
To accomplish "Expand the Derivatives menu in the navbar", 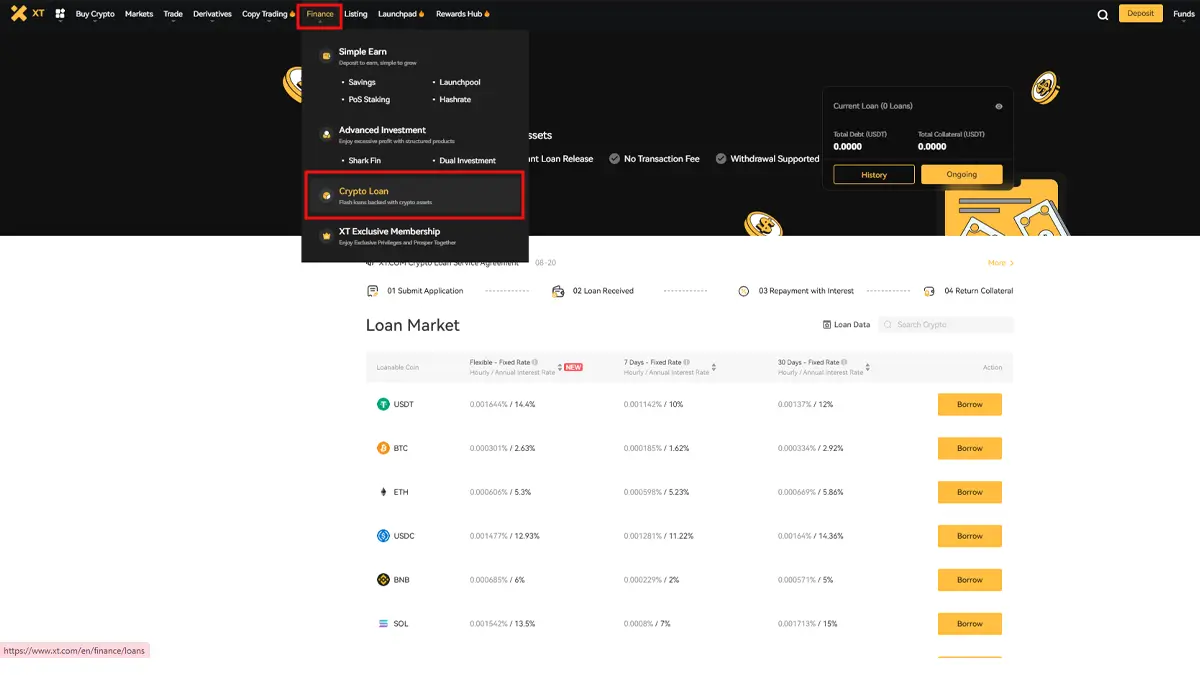I will [212, 14].
